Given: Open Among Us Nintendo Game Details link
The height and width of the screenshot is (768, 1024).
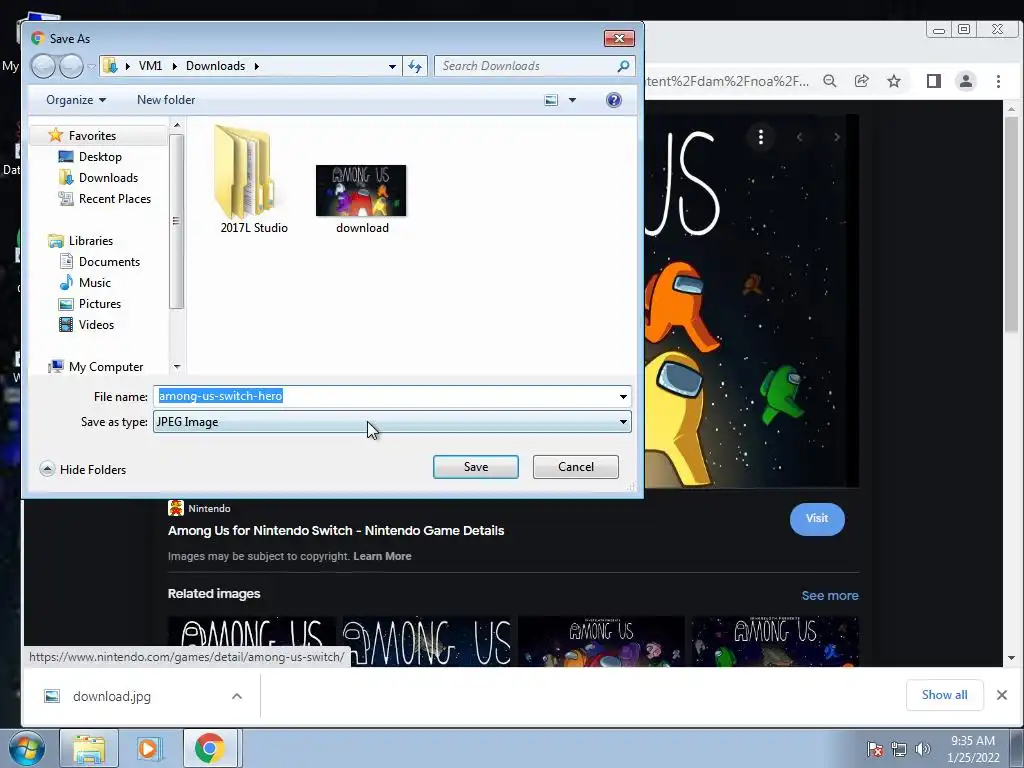Looking at the screenshot, I should coord(336,530).
